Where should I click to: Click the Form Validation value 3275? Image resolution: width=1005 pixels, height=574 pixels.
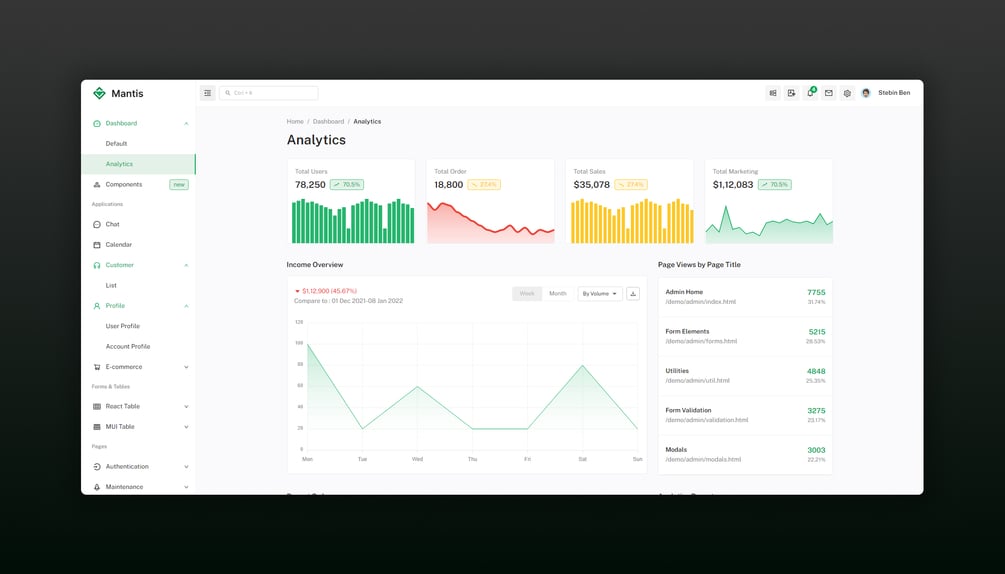coord(816,411)
